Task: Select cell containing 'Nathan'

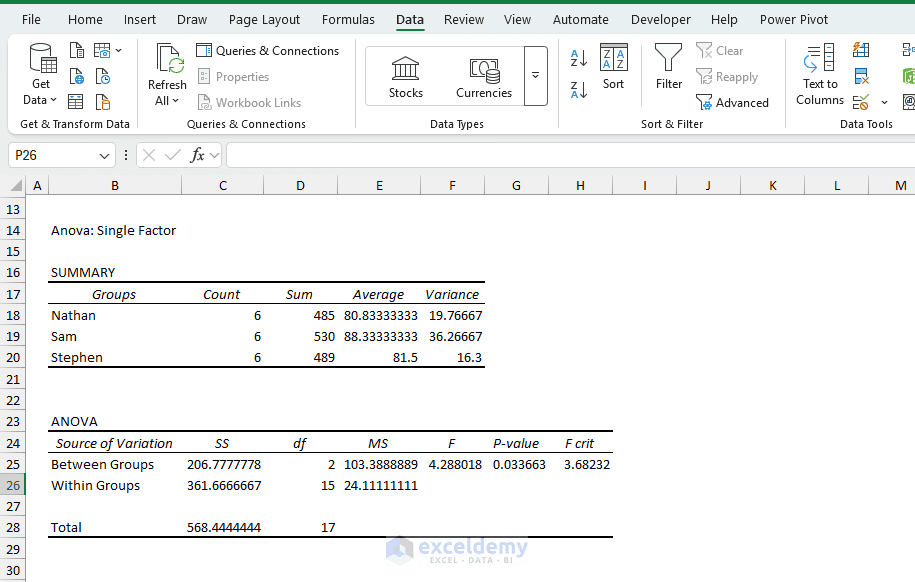Action: (x=115, y=316)
